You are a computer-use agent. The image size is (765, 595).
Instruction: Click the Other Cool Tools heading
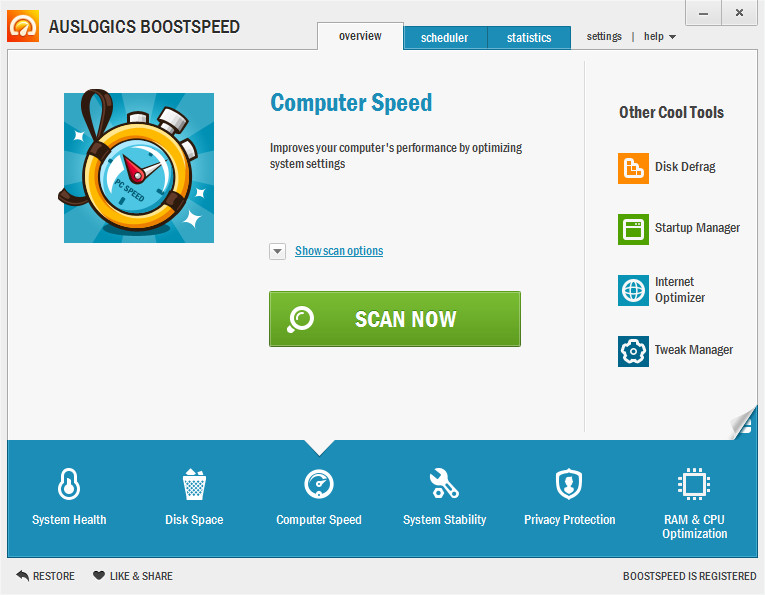(671, 113)
